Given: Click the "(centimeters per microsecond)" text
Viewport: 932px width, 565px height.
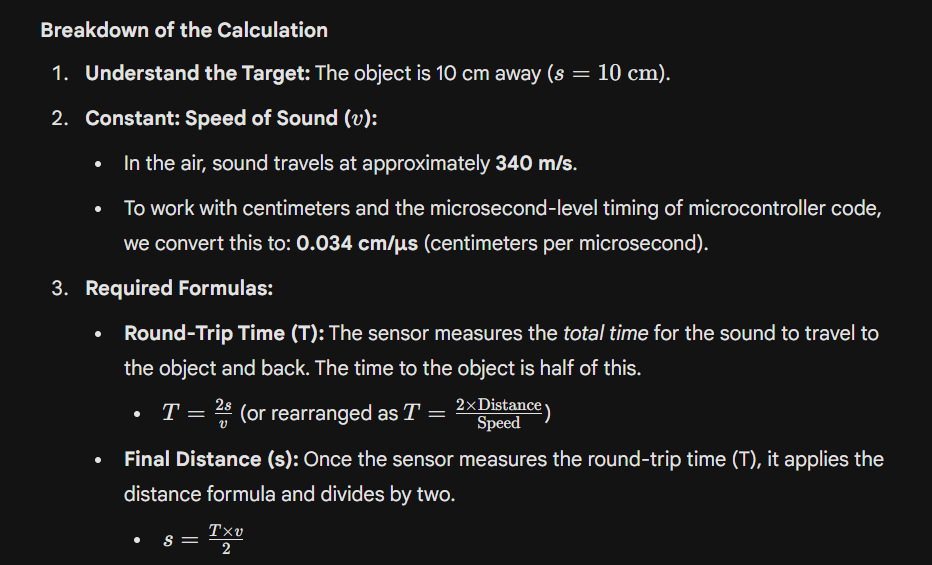Looking at the screenshot, I should [x=565, y=243].
